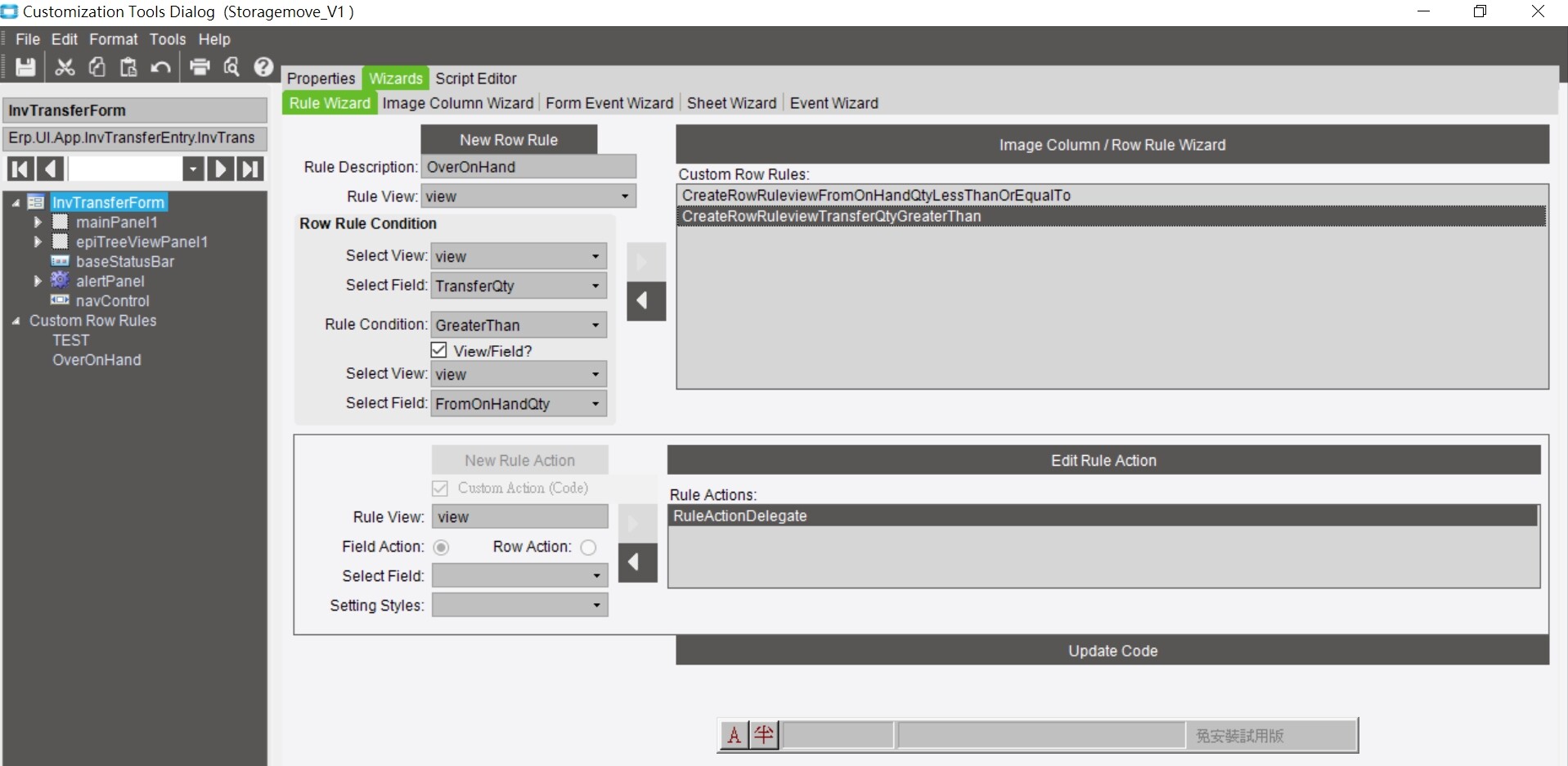Image resolution: width=1568 pixels, height=766 pixels.
Task: Open the Rule View dropdown under Rule Description
Action: click(x=625, y=196)
